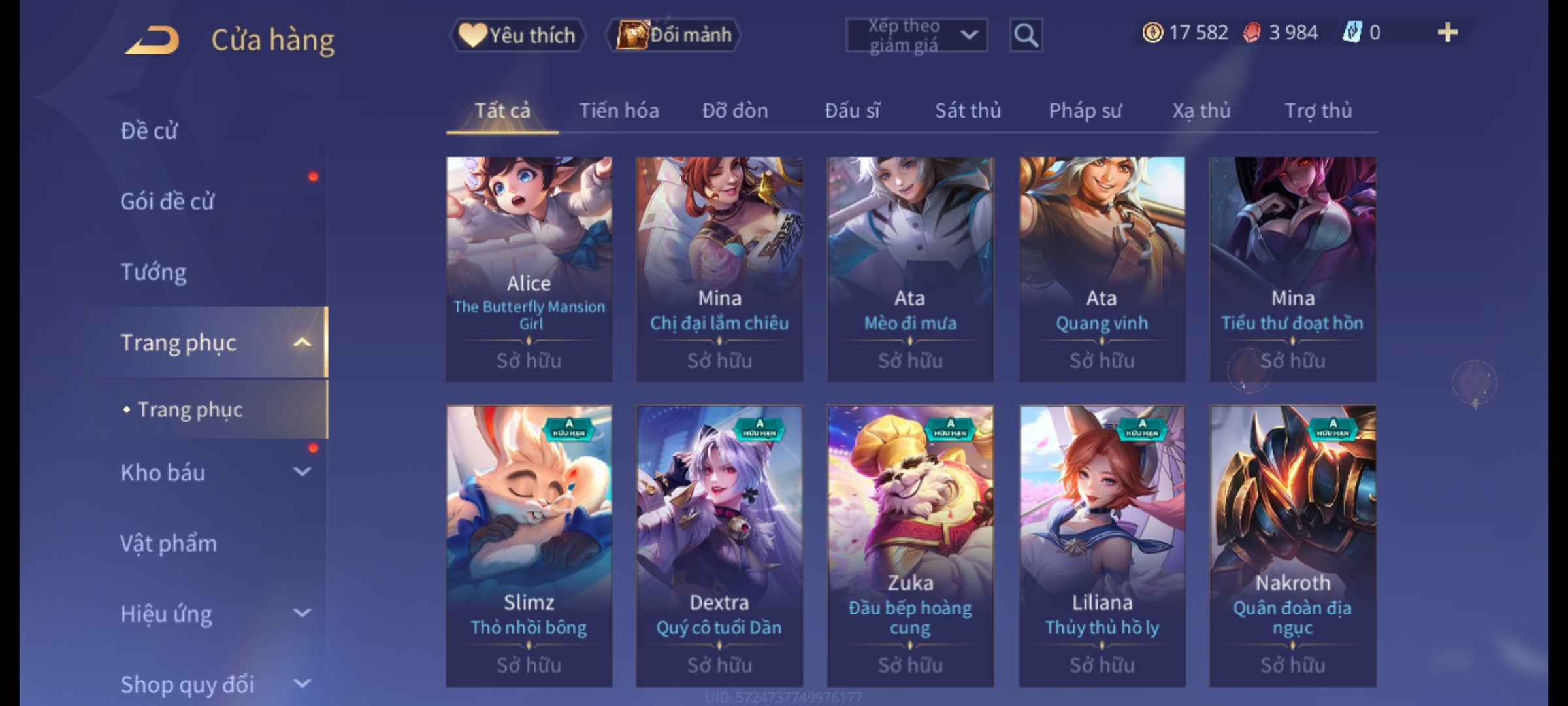Tap the blue voucher currency icon
The image size is (1568, 706).
1352,32
